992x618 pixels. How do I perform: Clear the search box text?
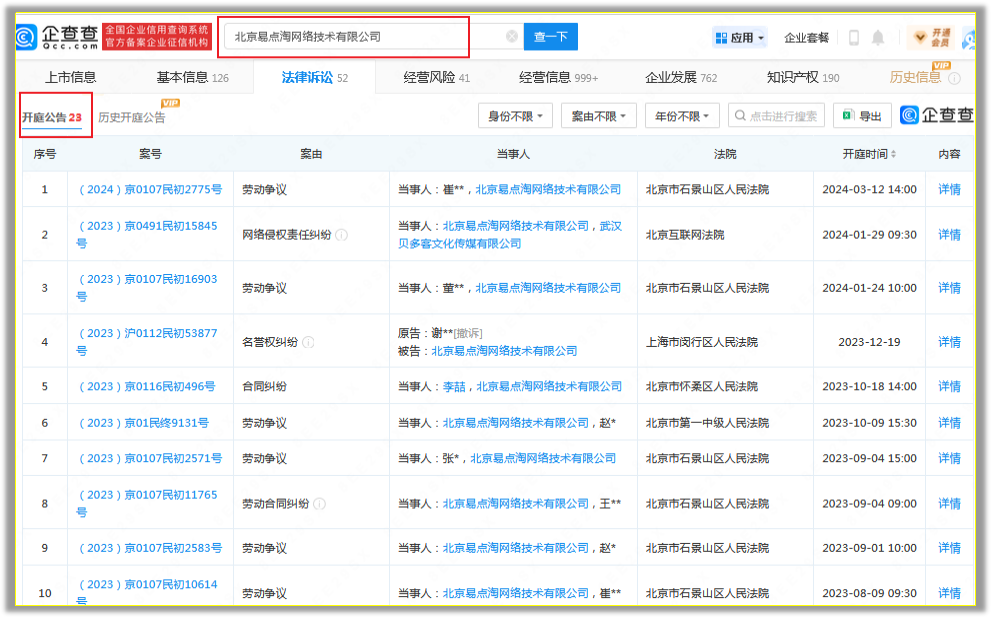click(512, 37)
